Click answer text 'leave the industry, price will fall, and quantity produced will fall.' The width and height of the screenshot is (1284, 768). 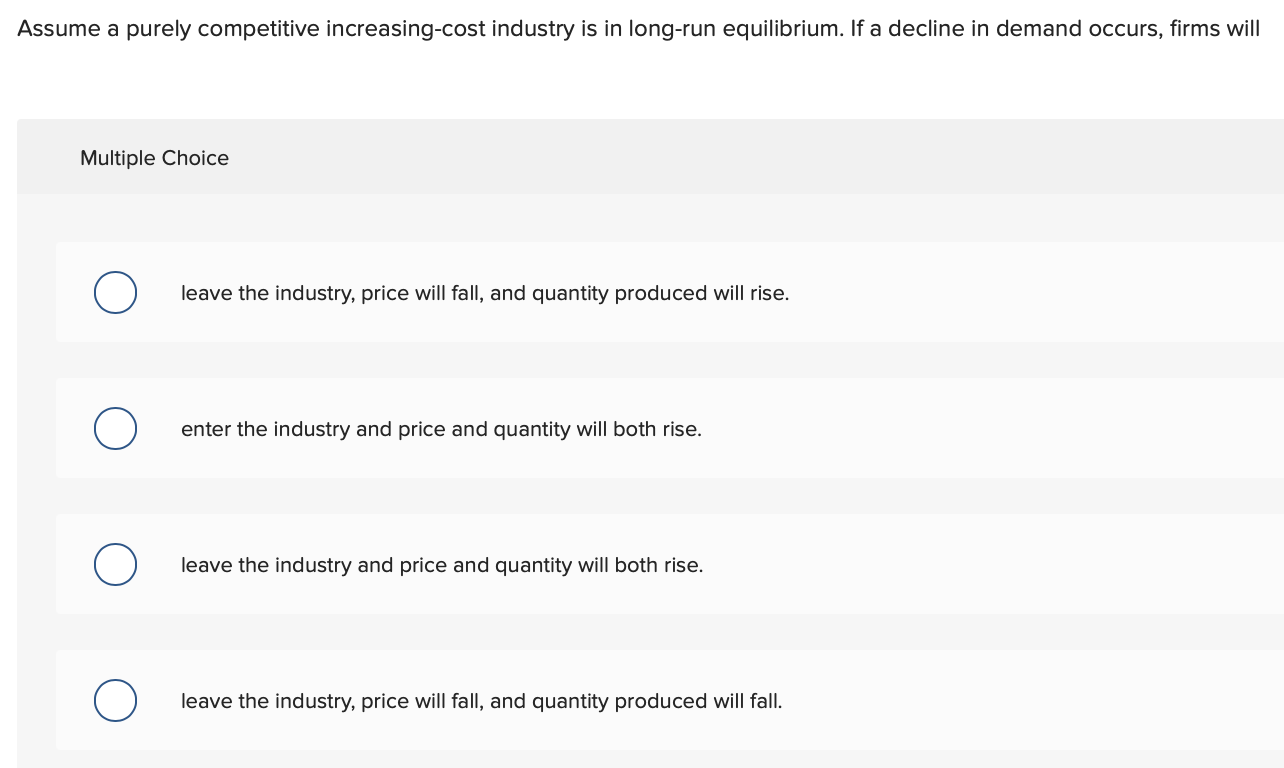[x=482, y=702]
